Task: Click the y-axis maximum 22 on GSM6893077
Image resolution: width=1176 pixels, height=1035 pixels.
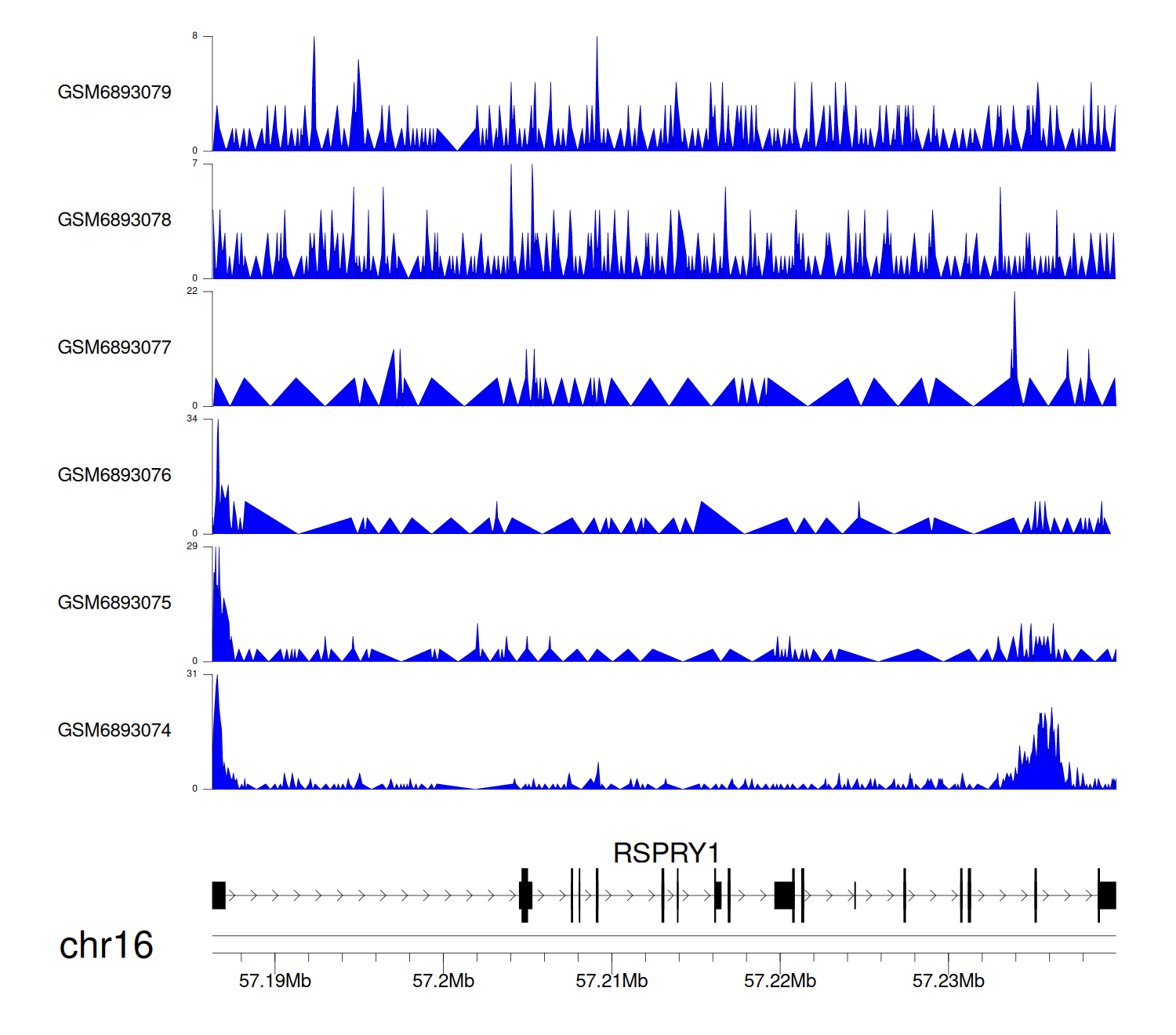Action: pos(192,291)
